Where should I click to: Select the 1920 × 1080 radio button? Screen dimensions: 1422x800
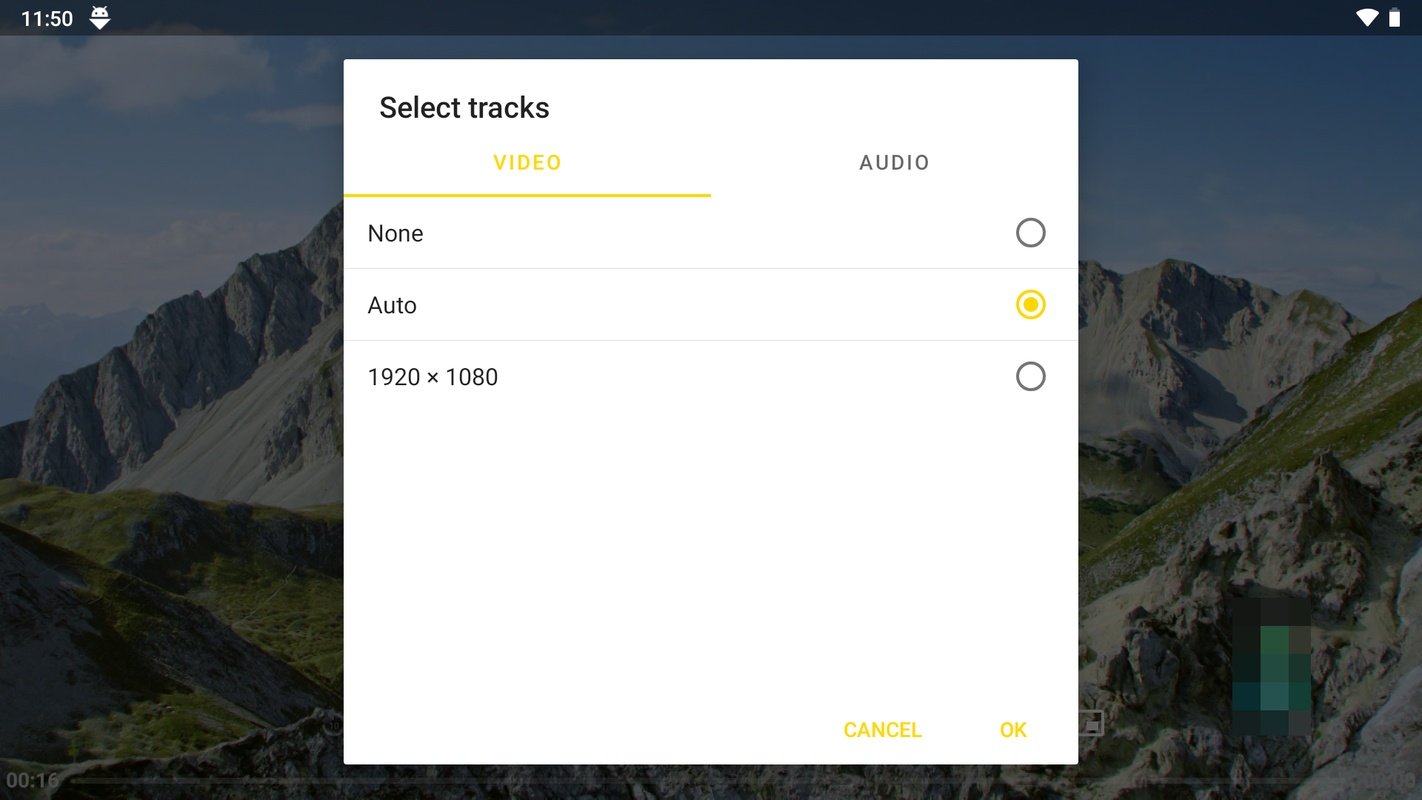tap(1030, 377)
